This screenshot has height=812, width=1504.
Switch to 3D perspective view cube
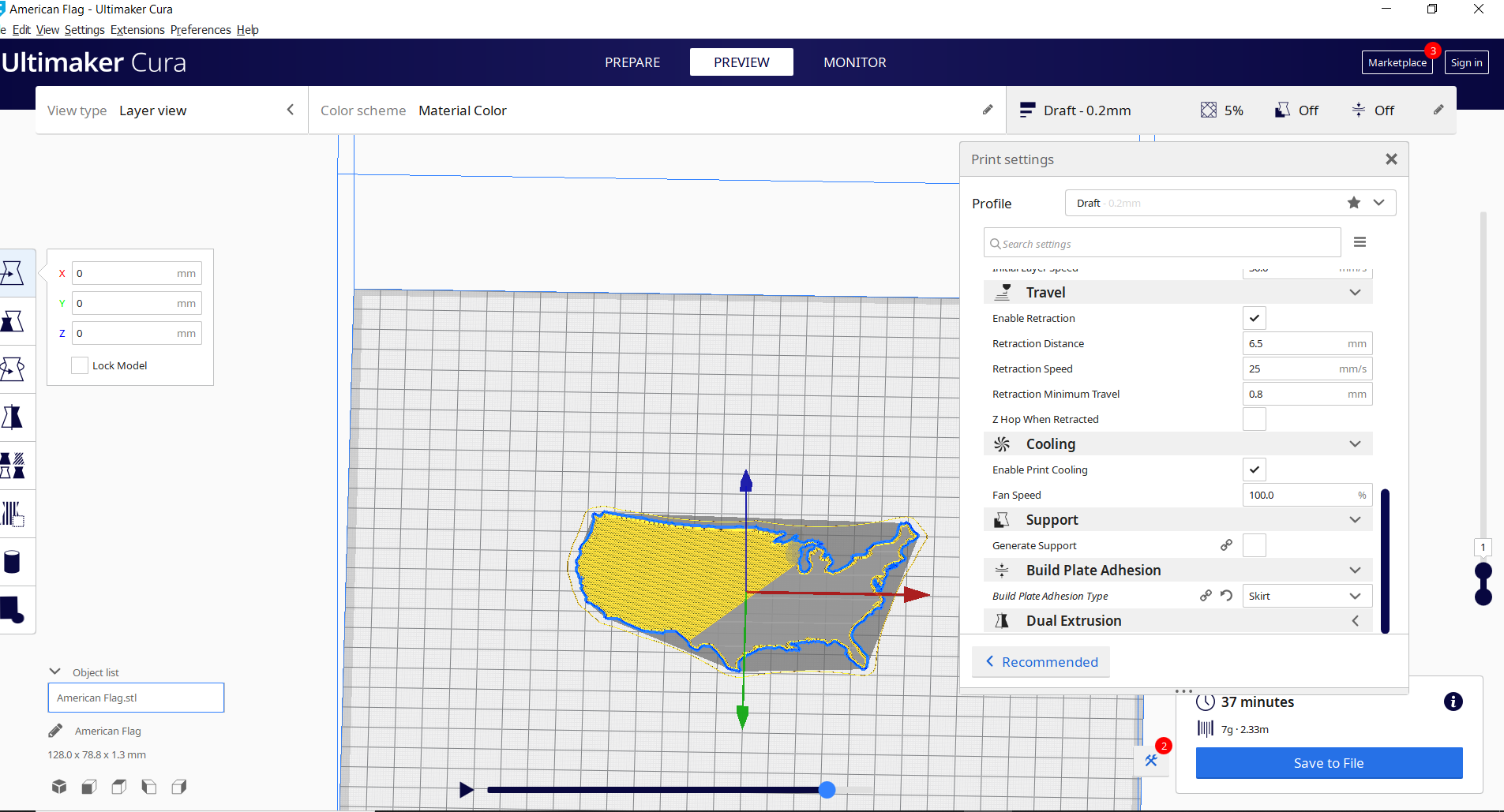point(59,787)
